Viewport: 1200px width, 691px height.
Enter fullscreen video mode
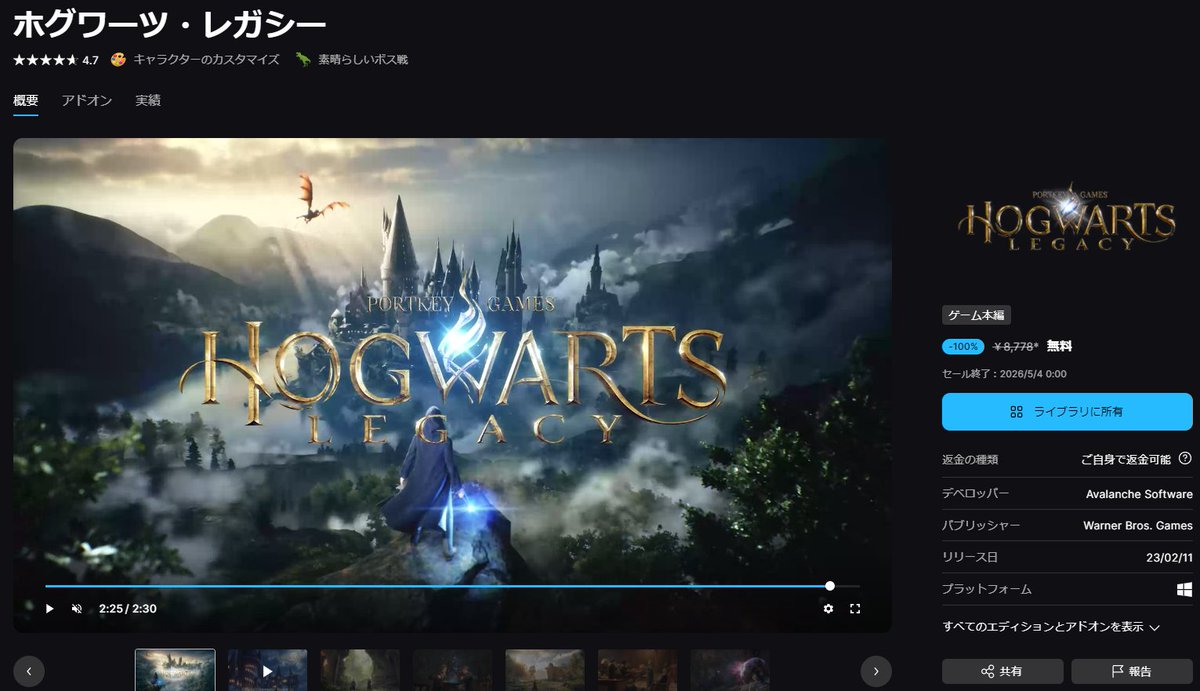(x=855, y=608)
